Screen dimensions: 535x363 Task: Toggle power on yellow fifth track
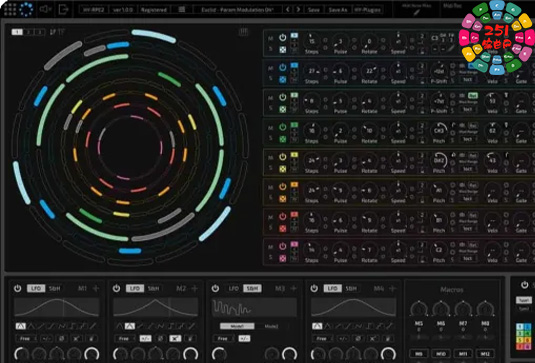click(283, 157)
